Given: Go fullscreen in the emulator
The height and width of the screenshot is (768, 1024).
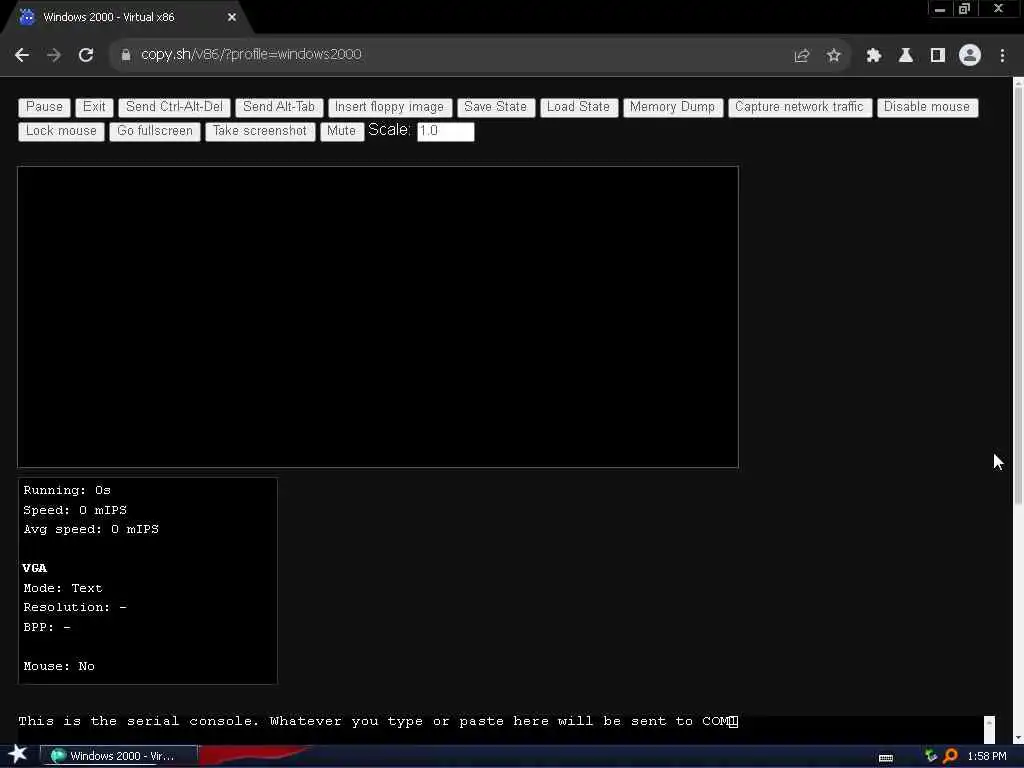Looking at the screenshot, I should click(x=155, y=131).
